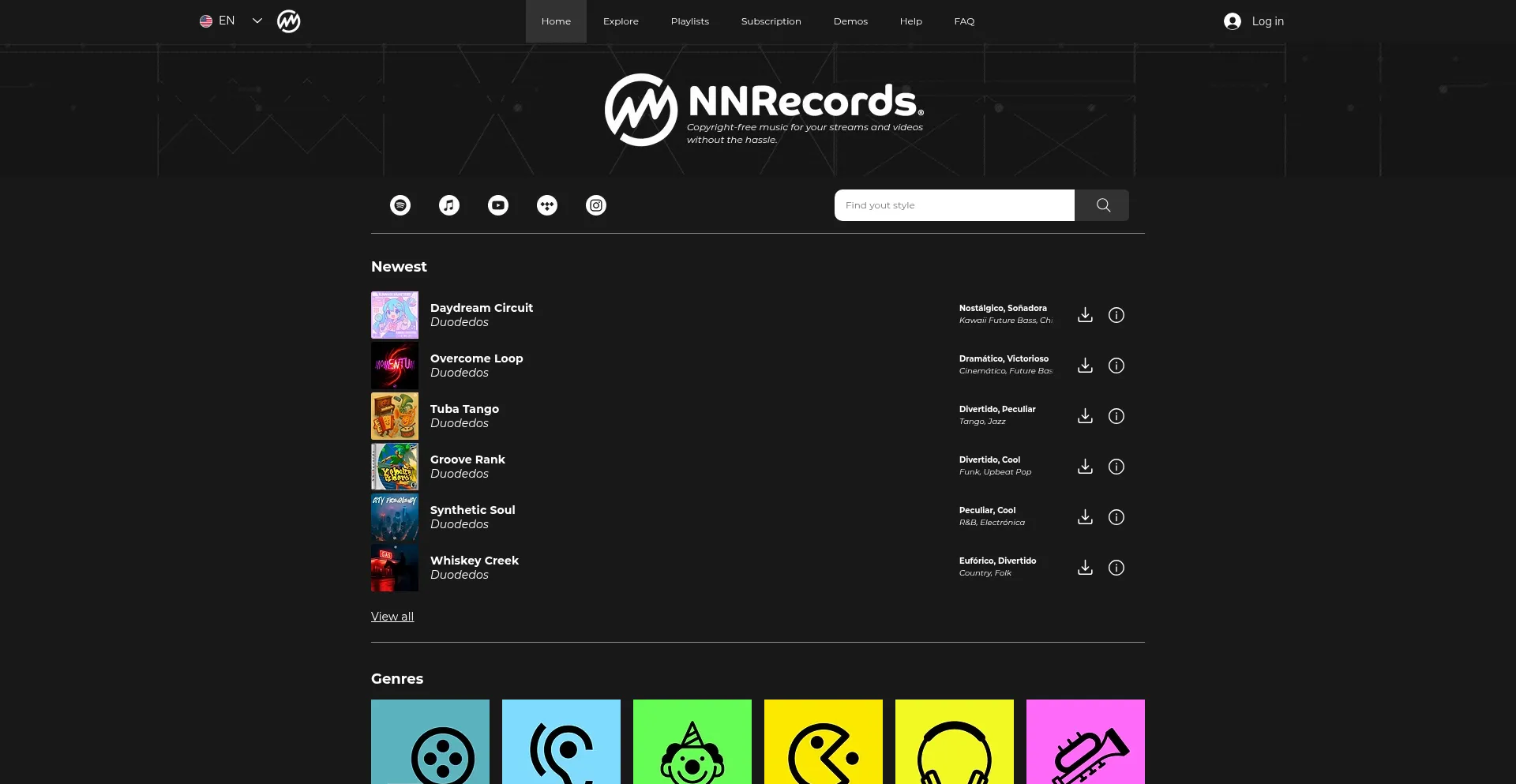Open the Playlists page
The width and height of the screenshot is (1516, 784).
pyautogui.click(x=689, y=21)
